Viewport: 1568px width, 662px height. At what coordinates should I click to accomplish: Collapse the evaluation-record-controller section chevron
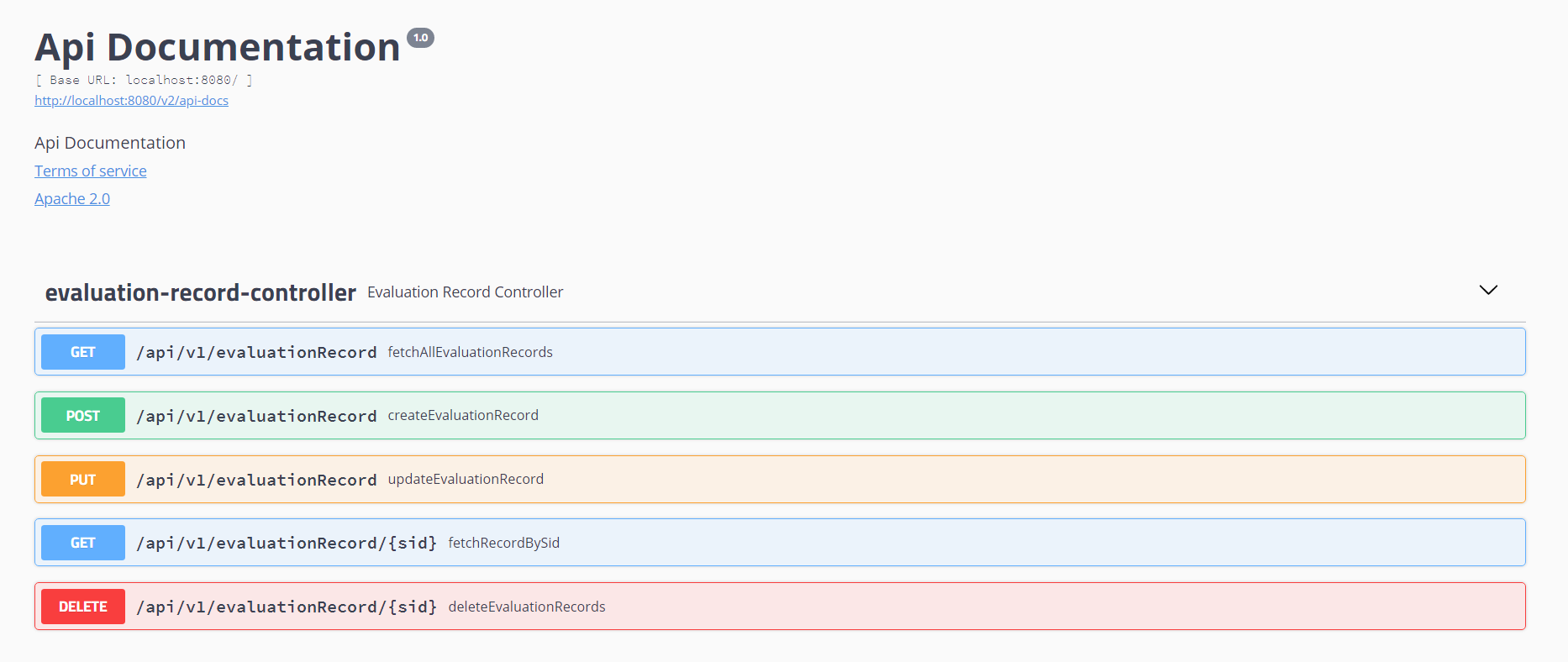(1488, 290)
